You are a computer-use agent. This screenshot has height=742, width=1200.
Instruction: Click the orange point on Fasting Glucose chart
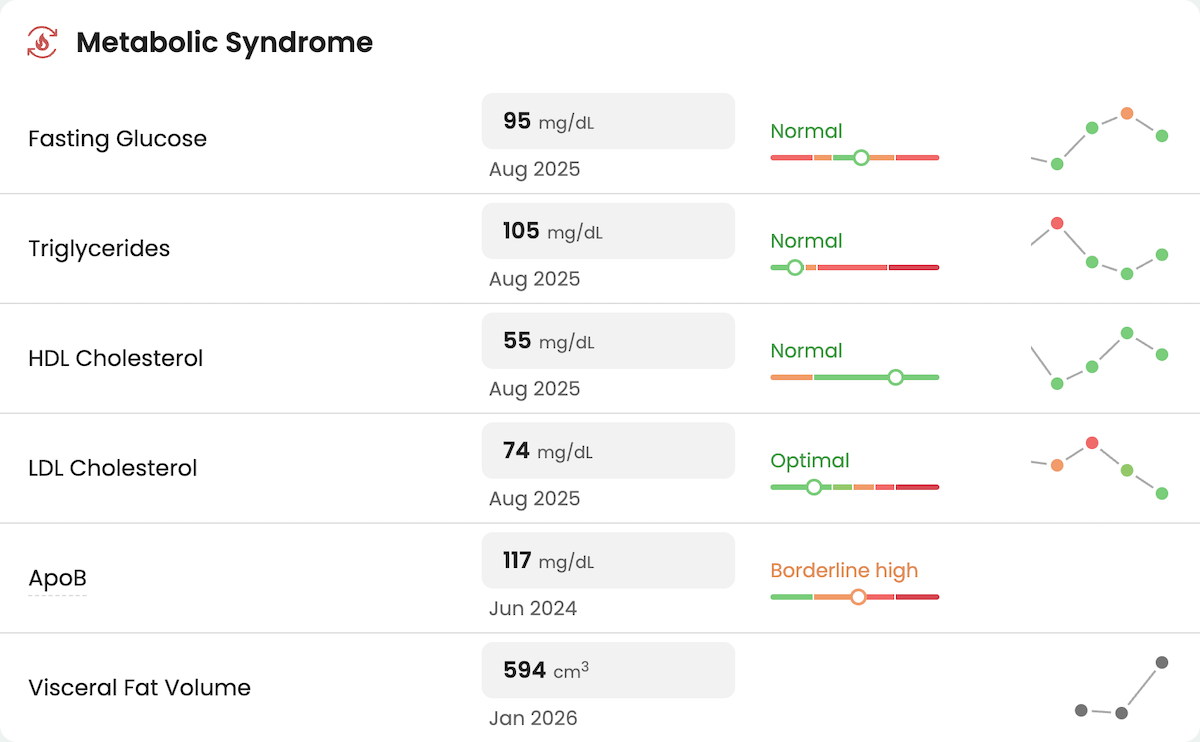point(1126,113)
